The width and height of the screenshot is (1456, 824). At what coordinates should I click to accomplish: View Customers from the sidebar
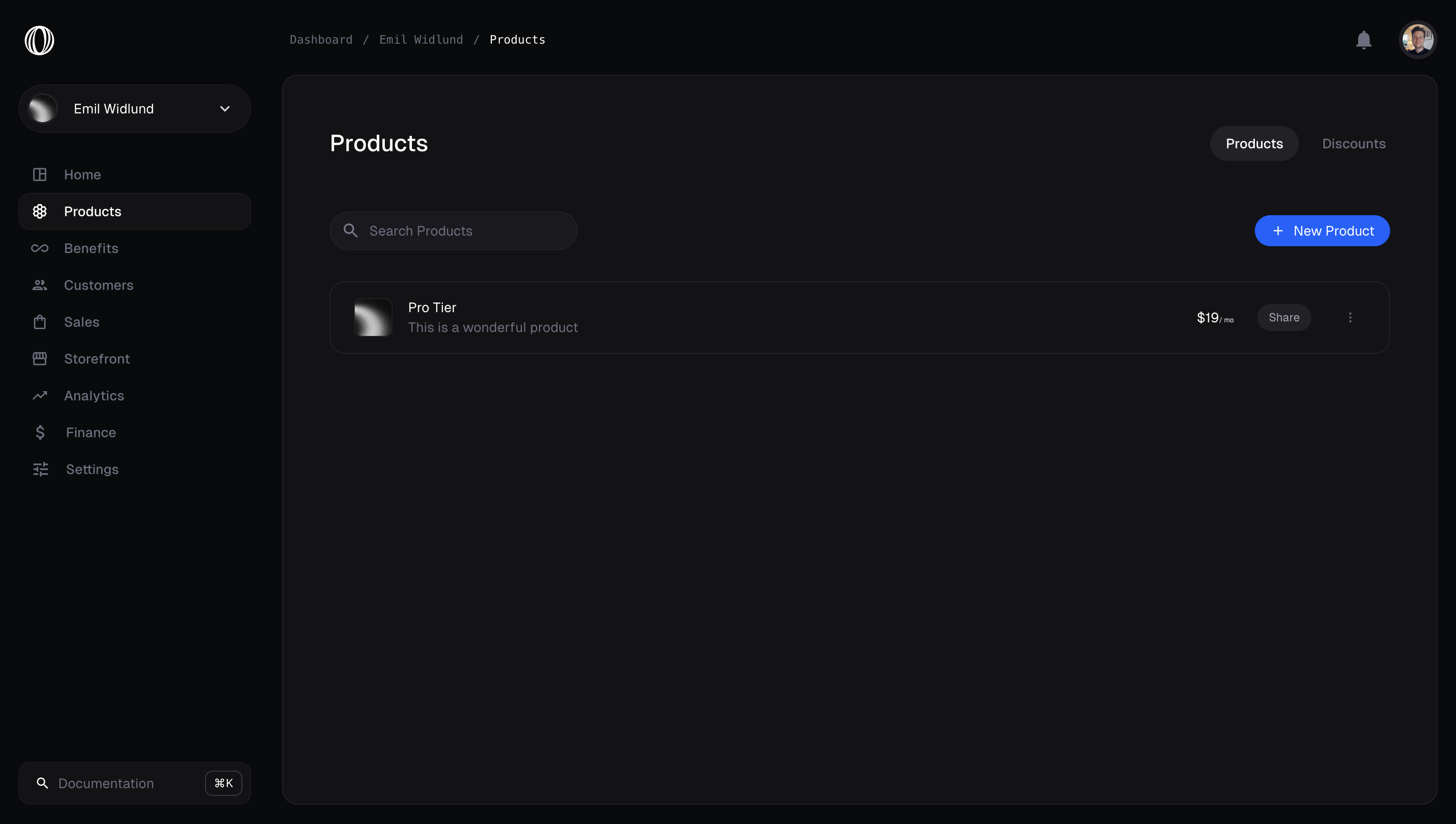tap(99, 285)
